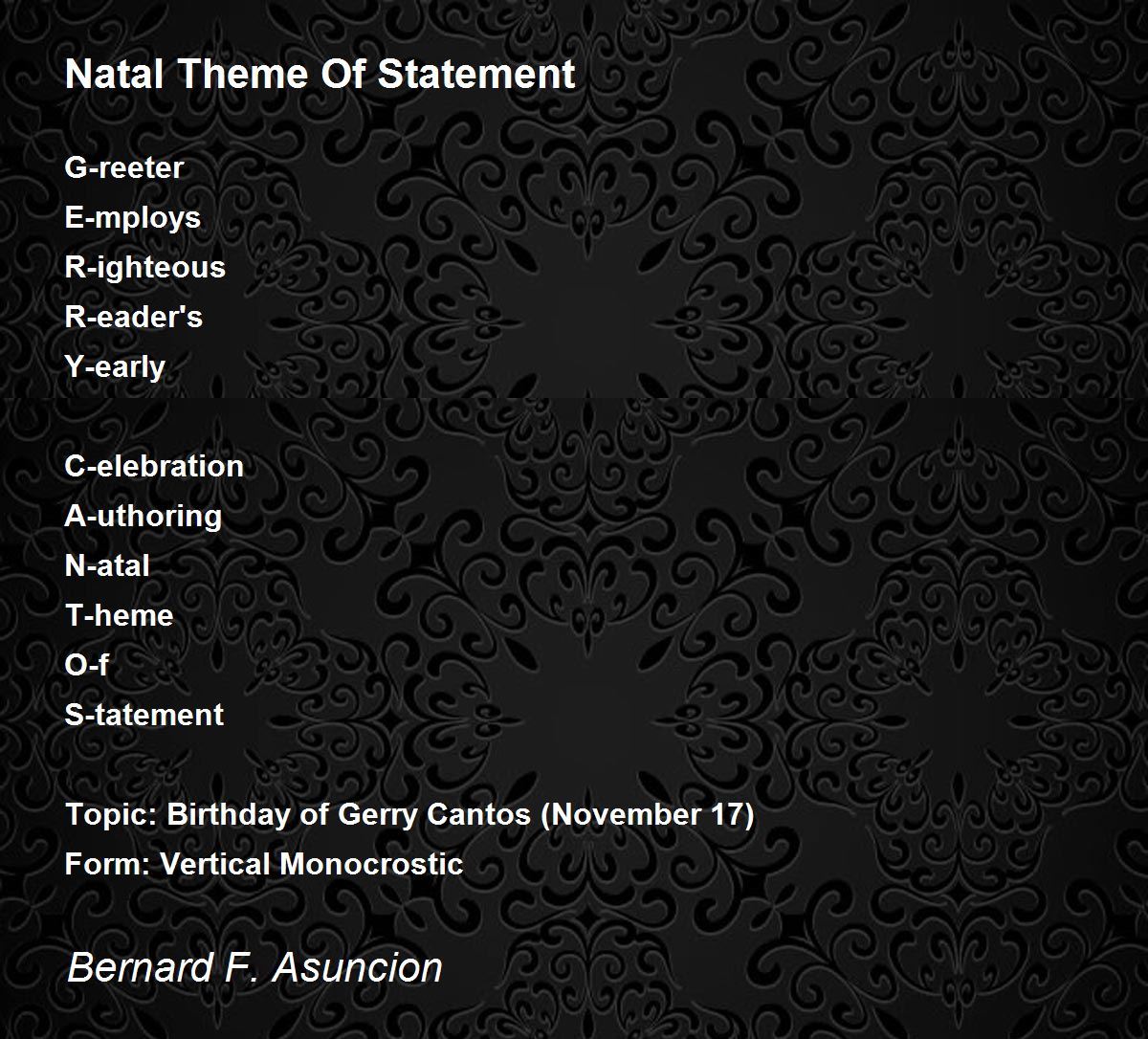Click the line "C-elebration"
The image size is (1148, 1039).
click(154, 466)
